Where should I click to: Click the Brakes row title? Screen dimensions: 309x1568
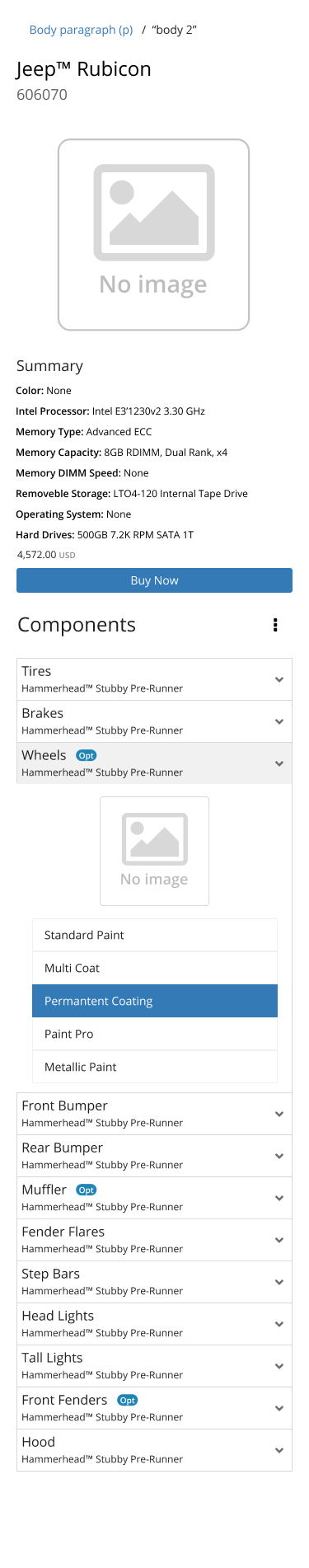point(43,713)
